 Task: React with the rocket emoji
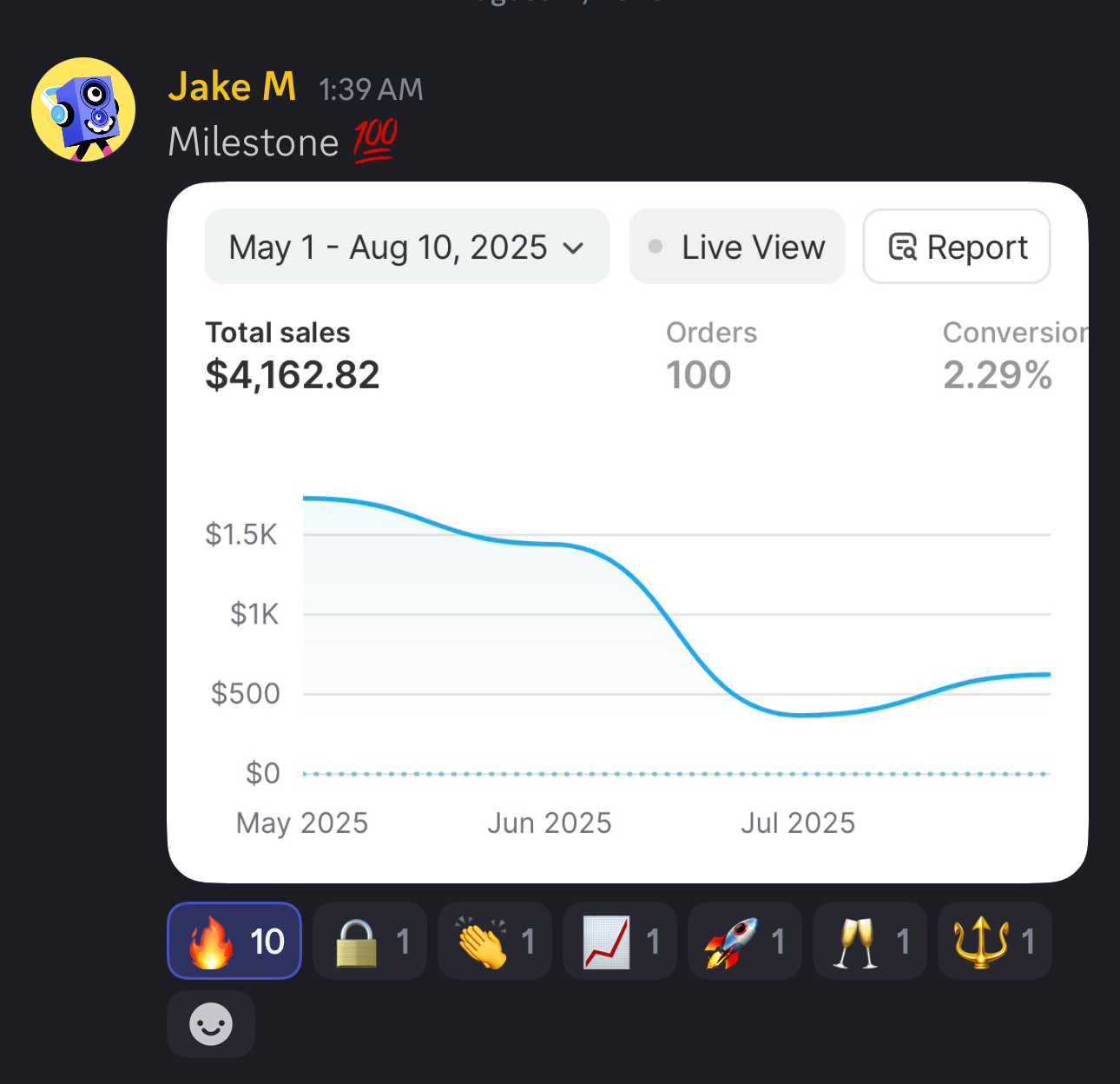tap(745, 941)
